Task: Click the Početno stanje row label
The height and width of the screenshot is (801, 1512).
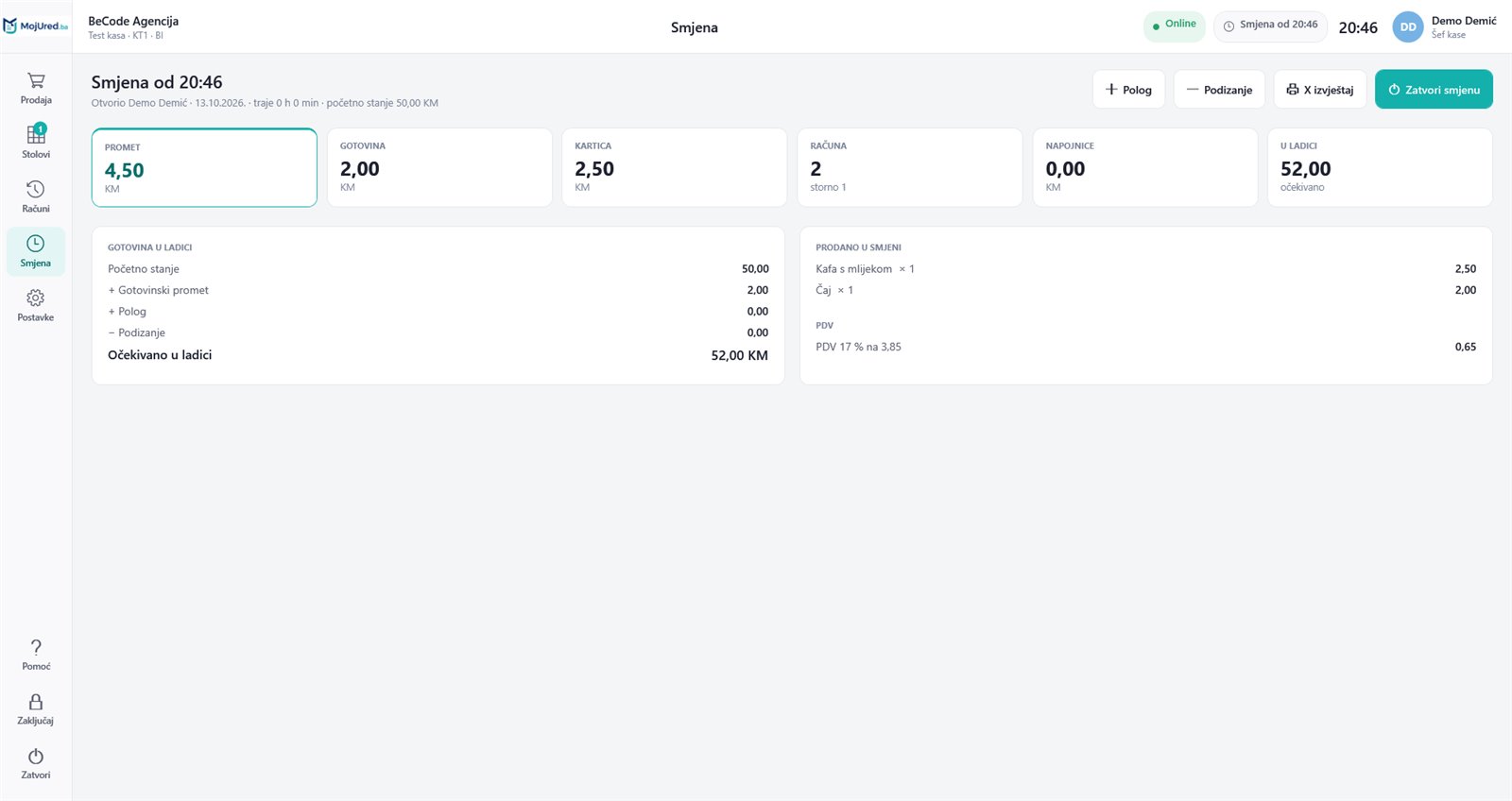Action: click(x=144, y=269)
